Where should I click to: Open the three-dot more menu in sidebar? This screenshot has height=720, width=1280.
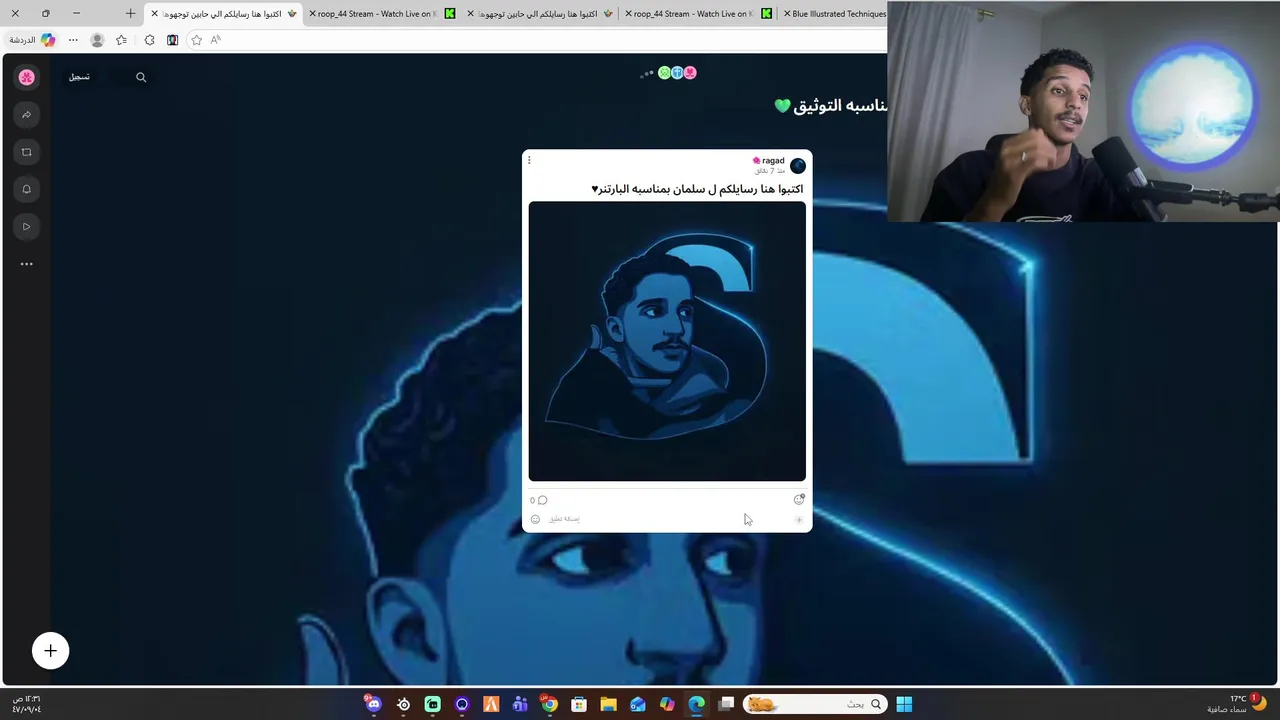point(27,264)
